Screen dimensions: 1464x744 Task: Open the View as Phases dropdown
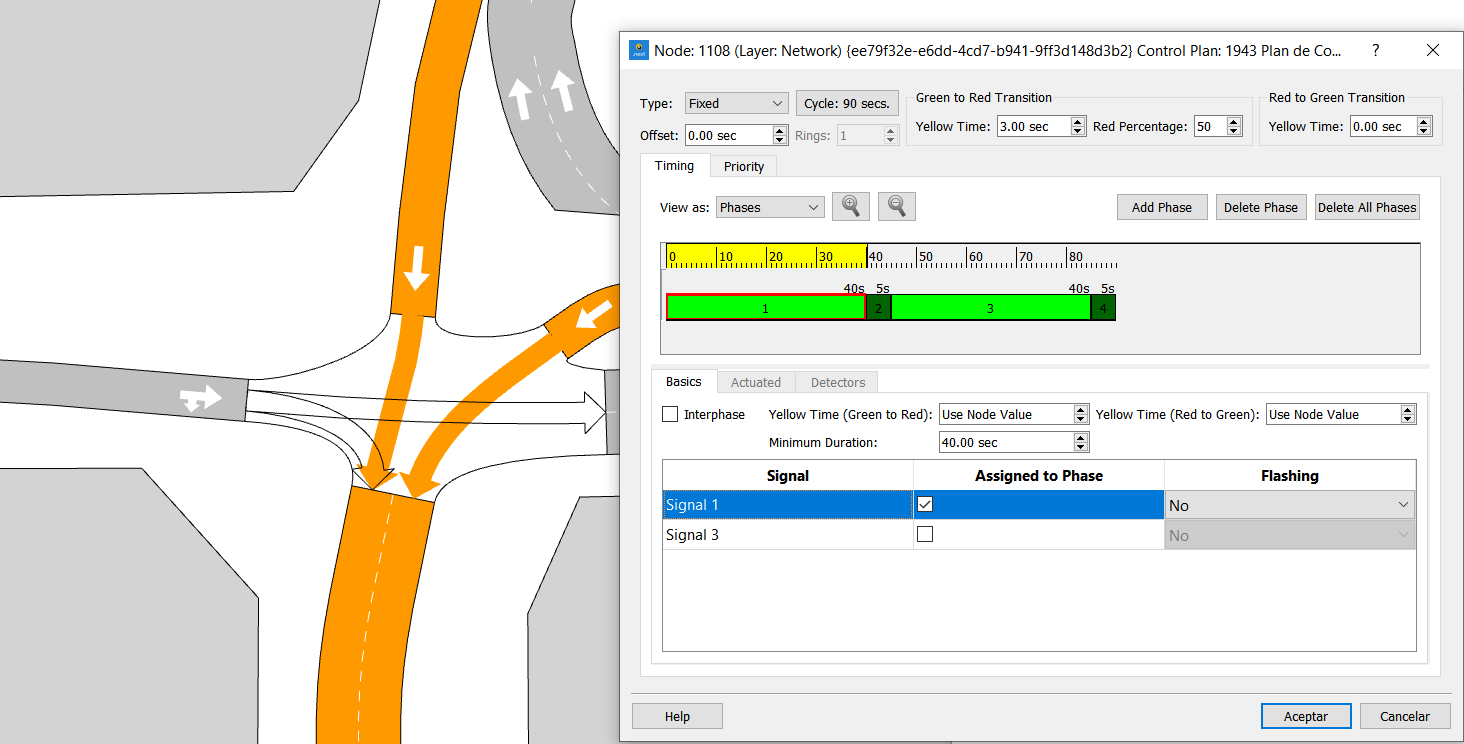(x=769, y=207)
